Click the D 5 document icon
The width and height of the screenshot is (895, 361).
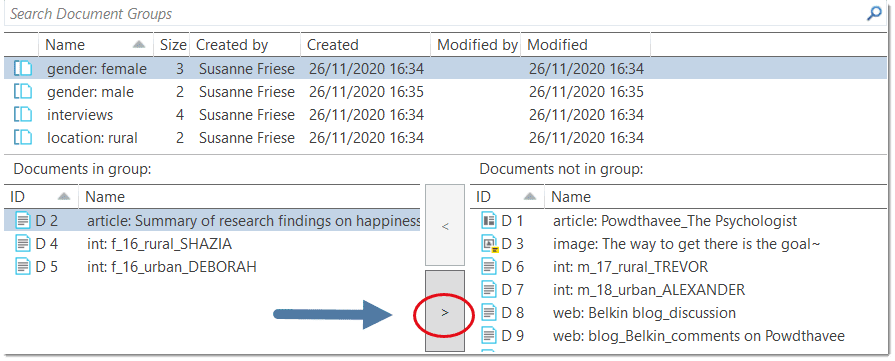point(23,267)
